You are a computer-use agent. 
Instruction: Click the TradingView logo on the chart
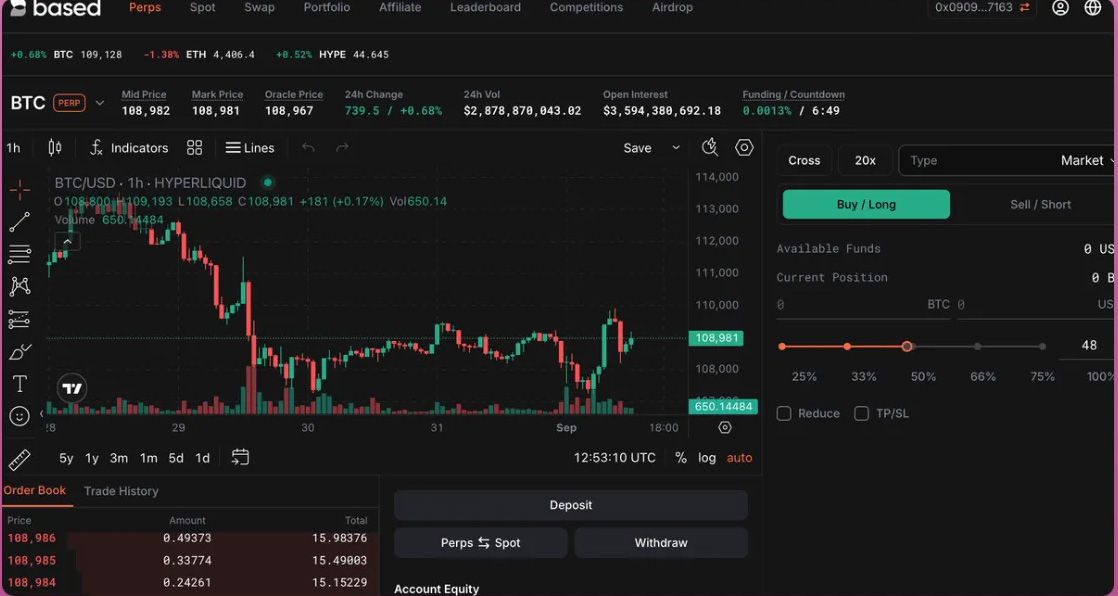coord(72,389)
